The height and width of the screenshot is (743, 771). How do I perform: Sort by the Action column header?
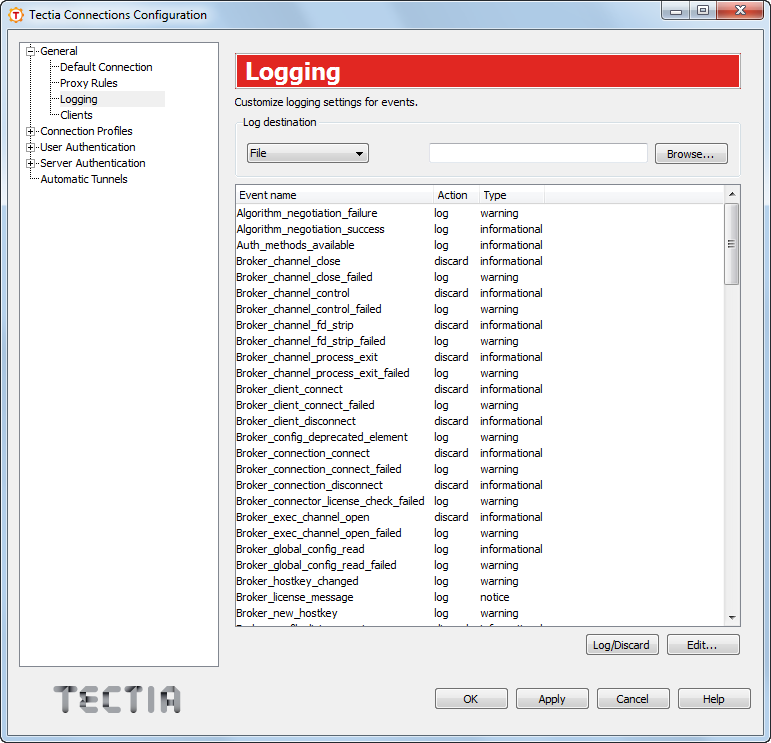pos(456,195)
